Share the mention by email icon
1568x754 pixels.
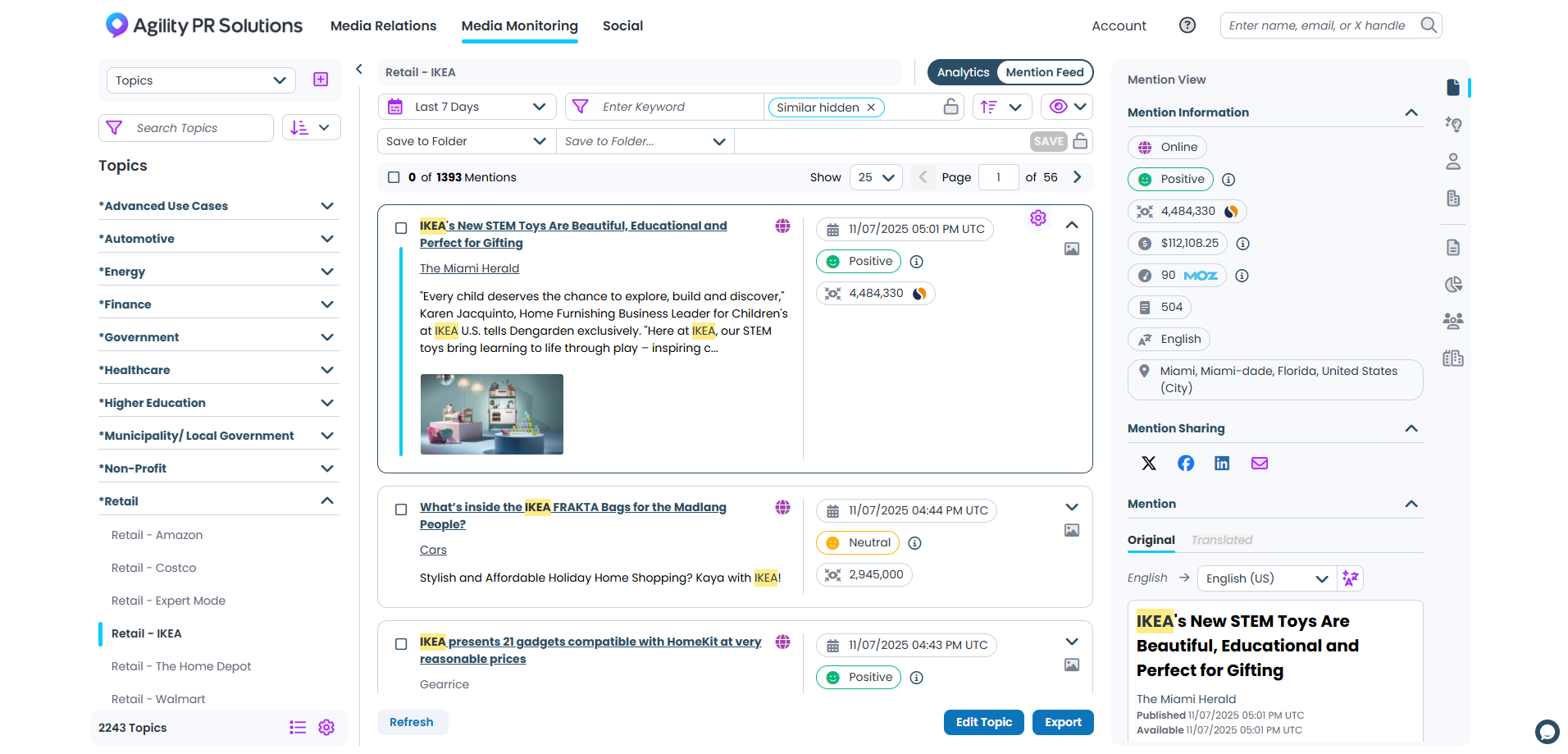pos(1260,464)
